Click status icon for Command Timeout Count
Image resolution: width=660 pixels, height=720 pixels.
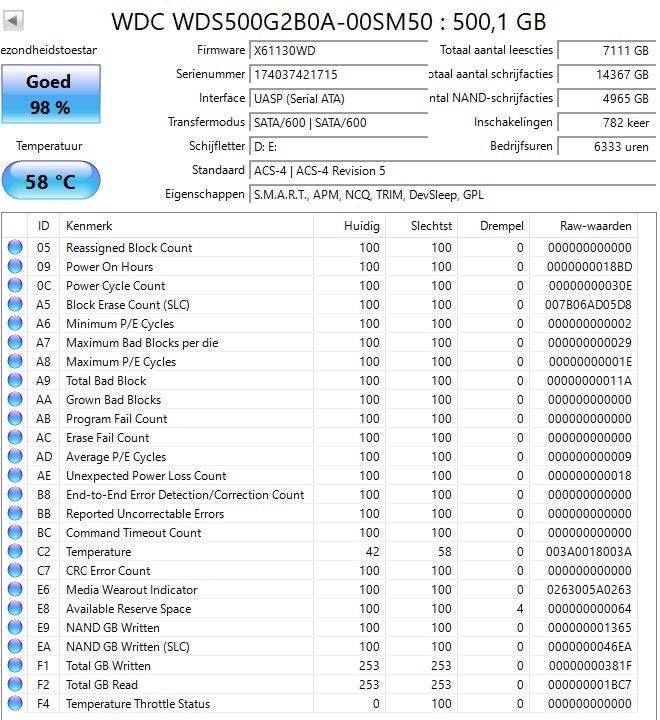[x=15, y=533]
